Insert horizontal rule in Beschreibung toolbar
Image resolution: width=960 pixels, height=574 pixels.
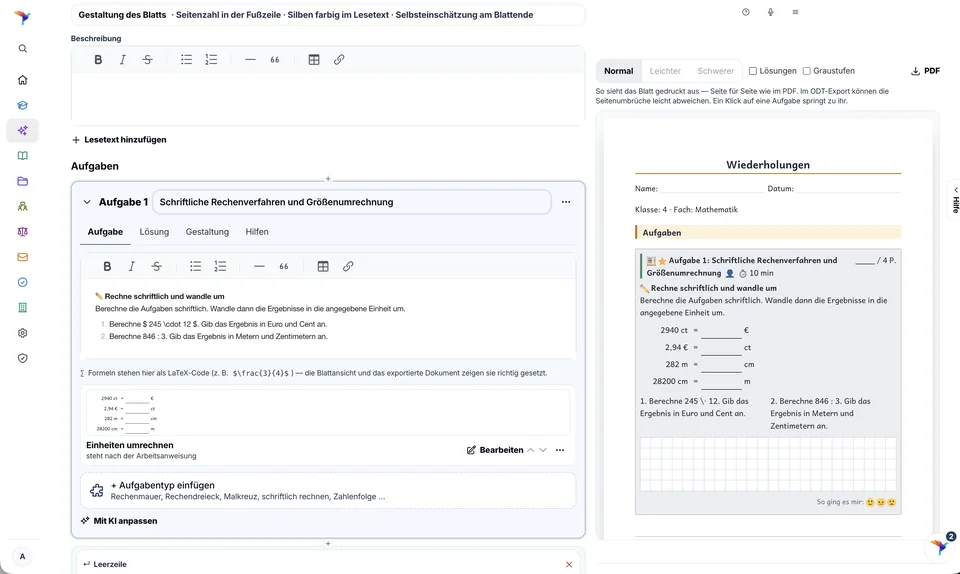(250, 59)
